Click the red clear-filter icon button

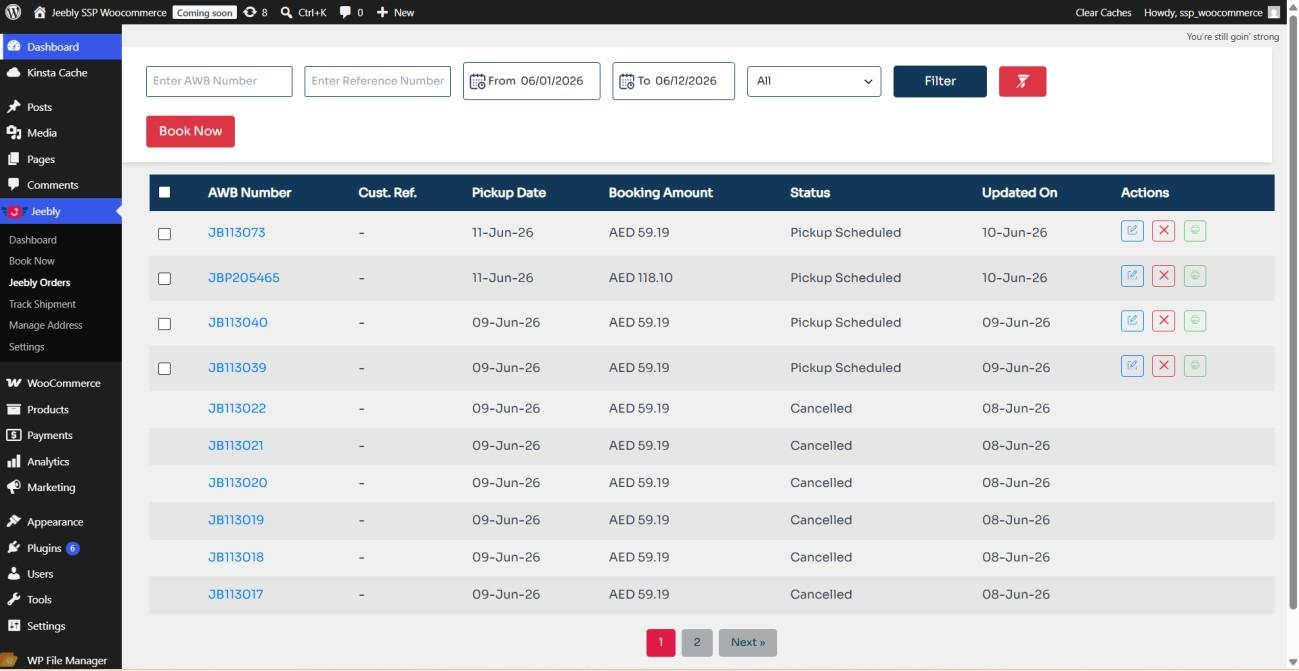click(x=1022, y=81)
